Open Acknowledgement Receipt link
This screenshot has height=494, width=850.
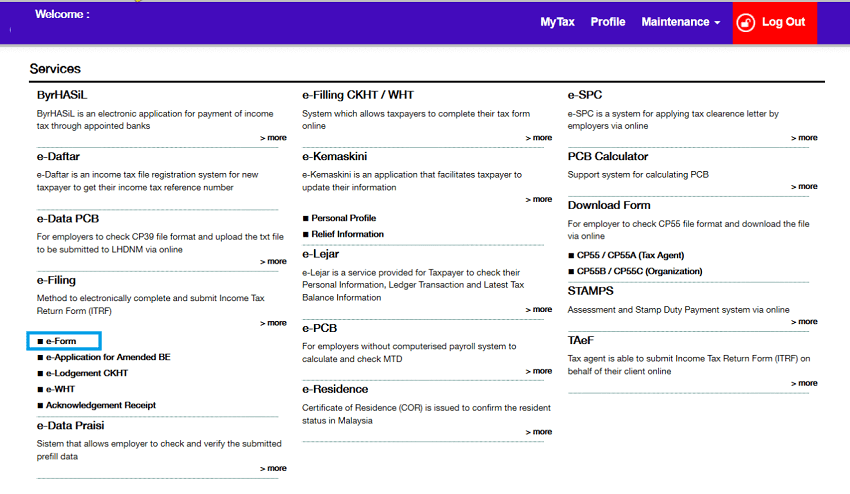100,405
